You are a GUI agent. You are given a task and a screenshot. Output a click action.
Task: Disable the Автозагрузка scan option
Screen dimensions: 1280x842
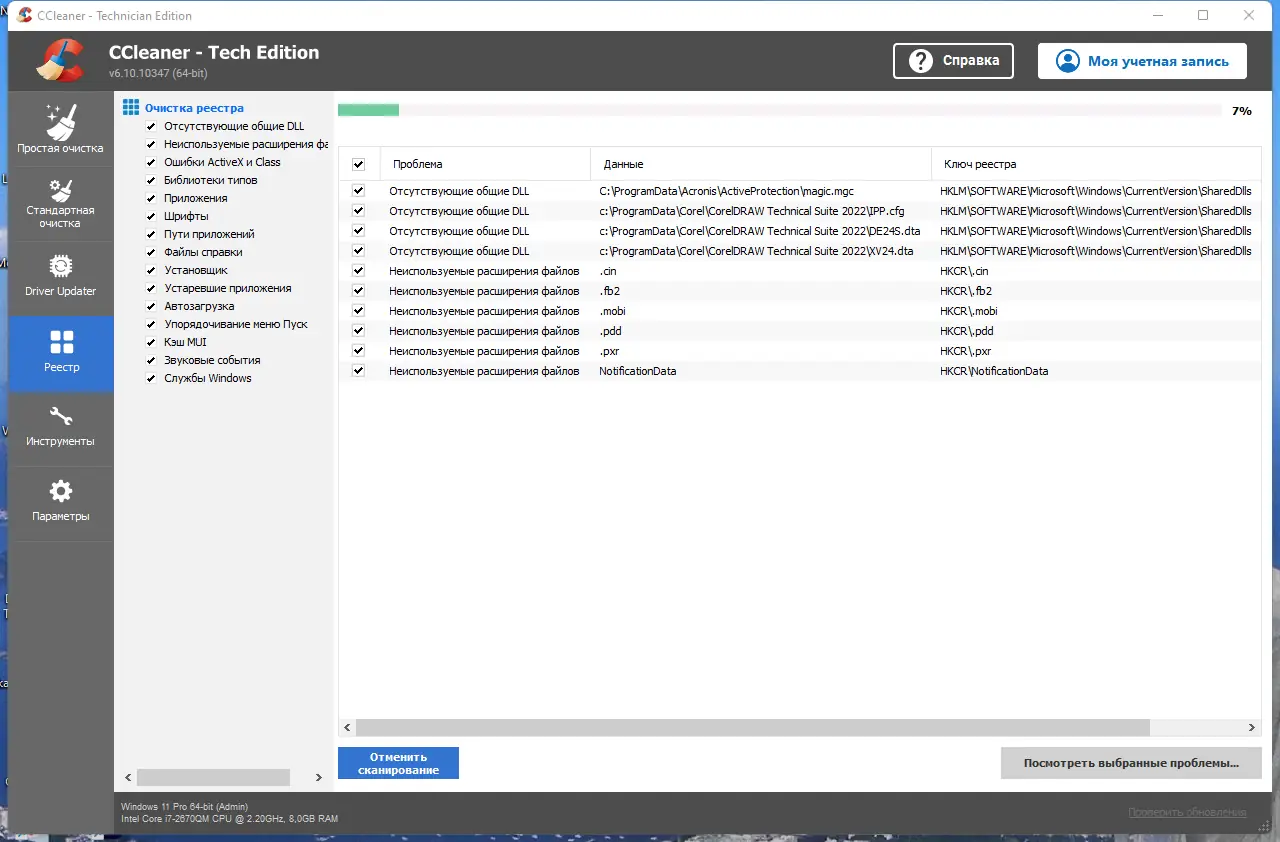pos(150,305)
